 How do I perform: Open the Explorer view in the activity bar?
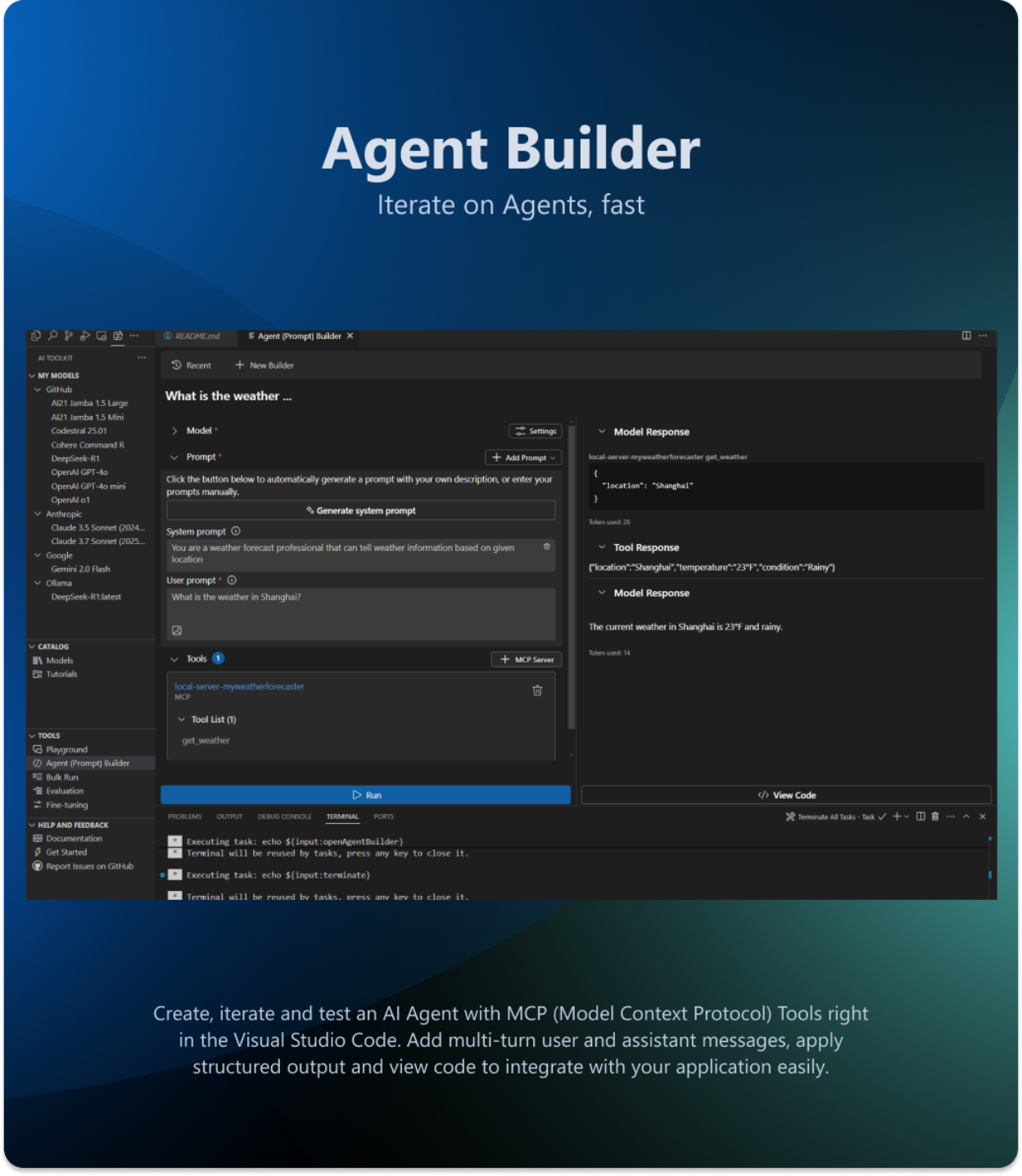tap(36, 336)
